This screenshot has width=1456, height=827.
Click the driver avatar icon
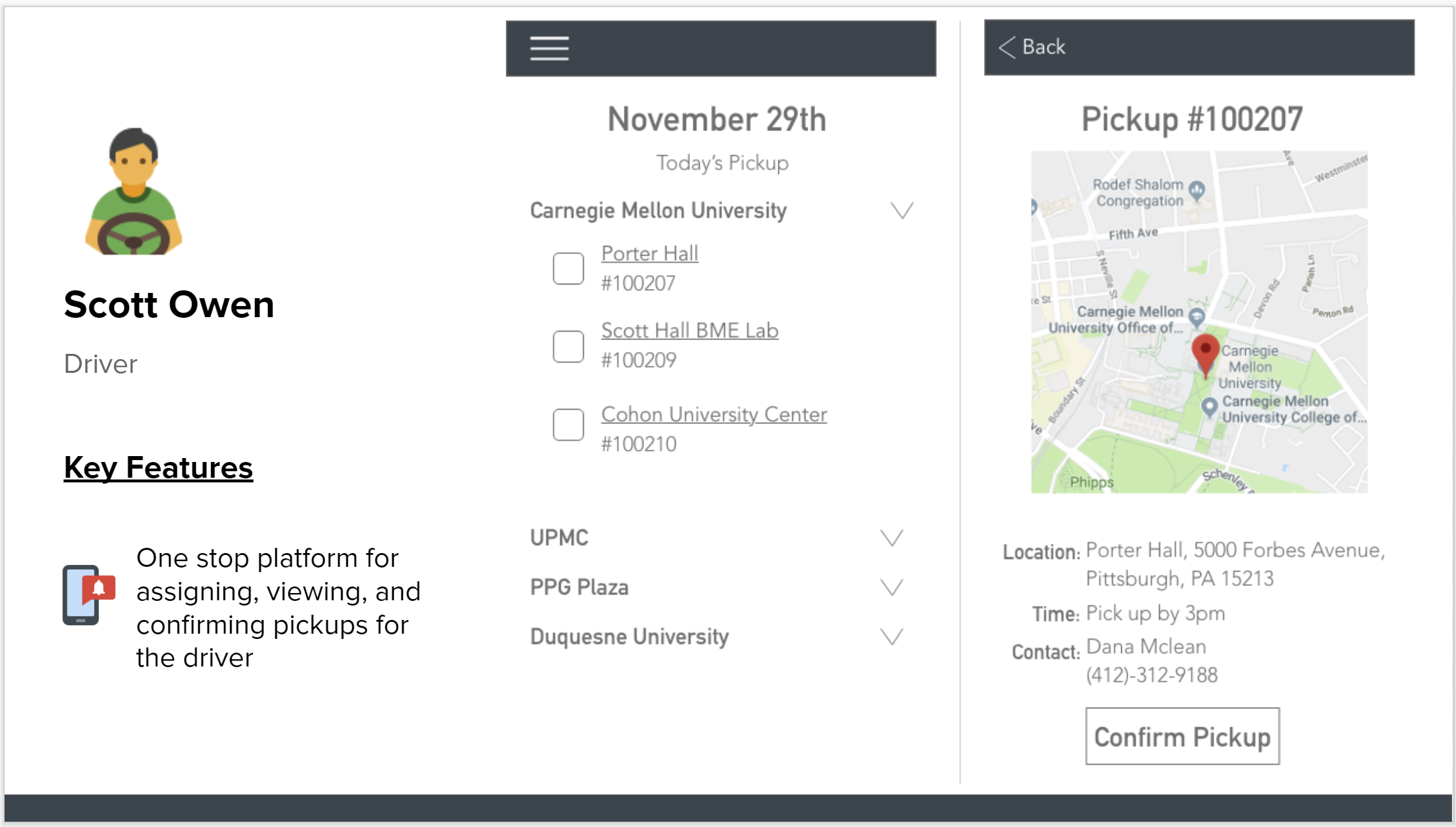click(x=134, y=191)
